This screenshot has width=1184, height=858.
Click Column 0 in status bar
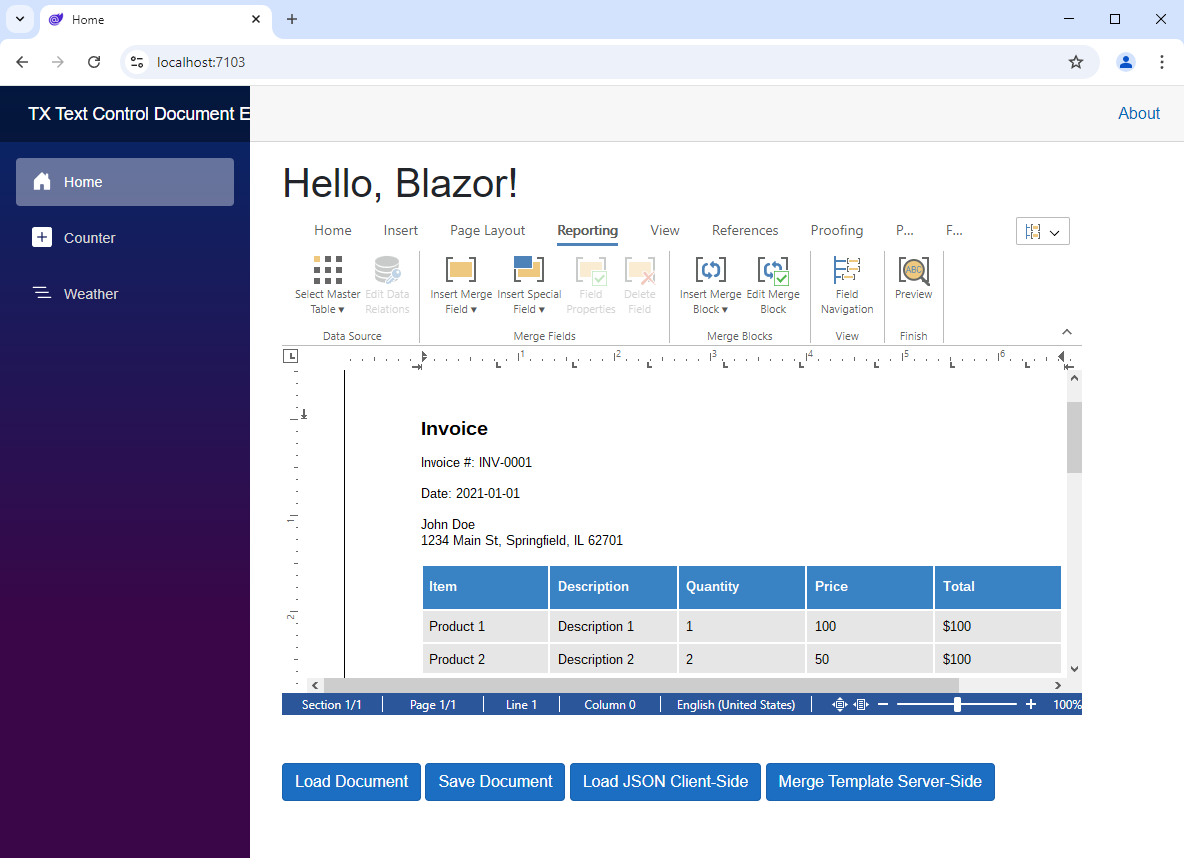click(609, 705)
